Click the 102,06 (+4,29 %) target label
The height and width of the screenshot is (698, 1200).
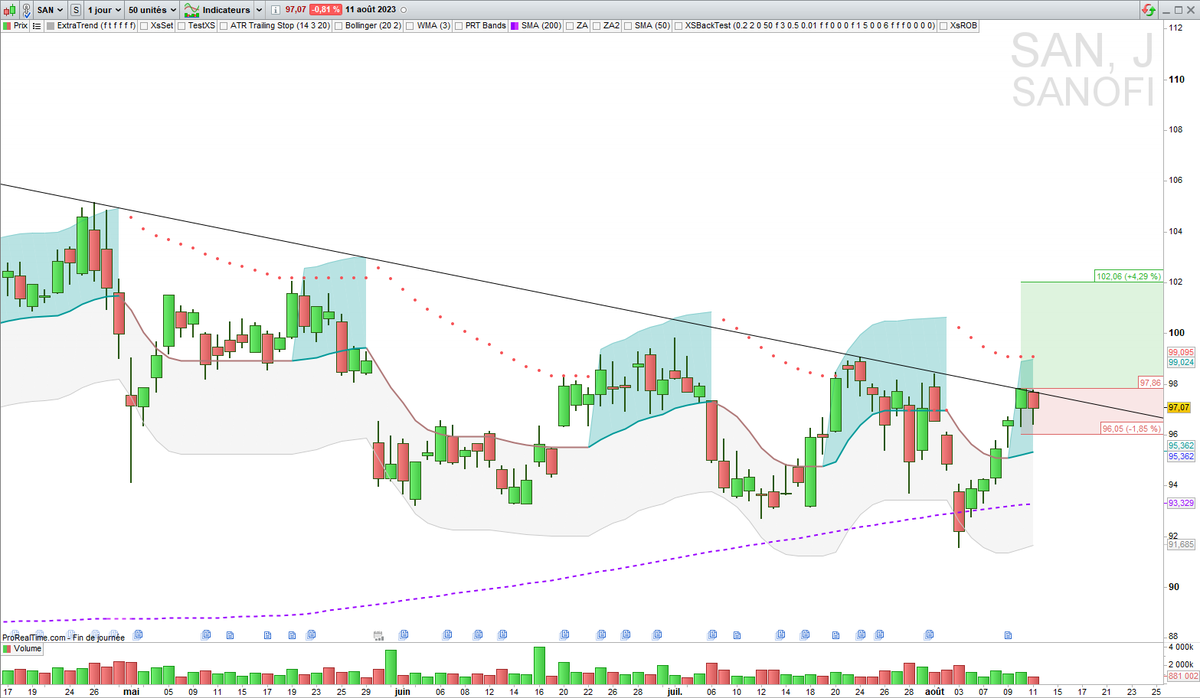[1128, 276]
